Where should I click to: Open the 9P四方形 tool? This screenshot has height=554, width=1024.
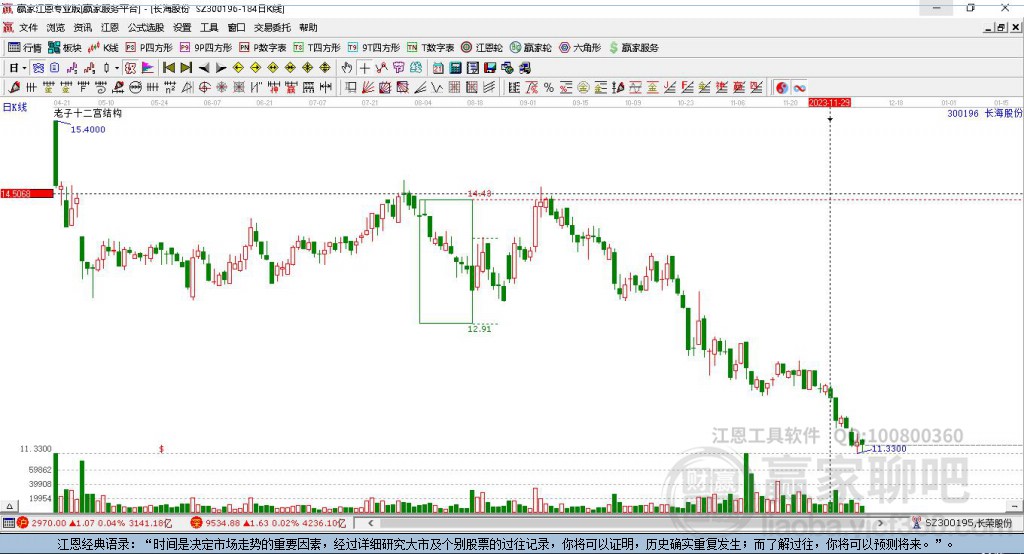pyautogui.click(x=206, y=48)
